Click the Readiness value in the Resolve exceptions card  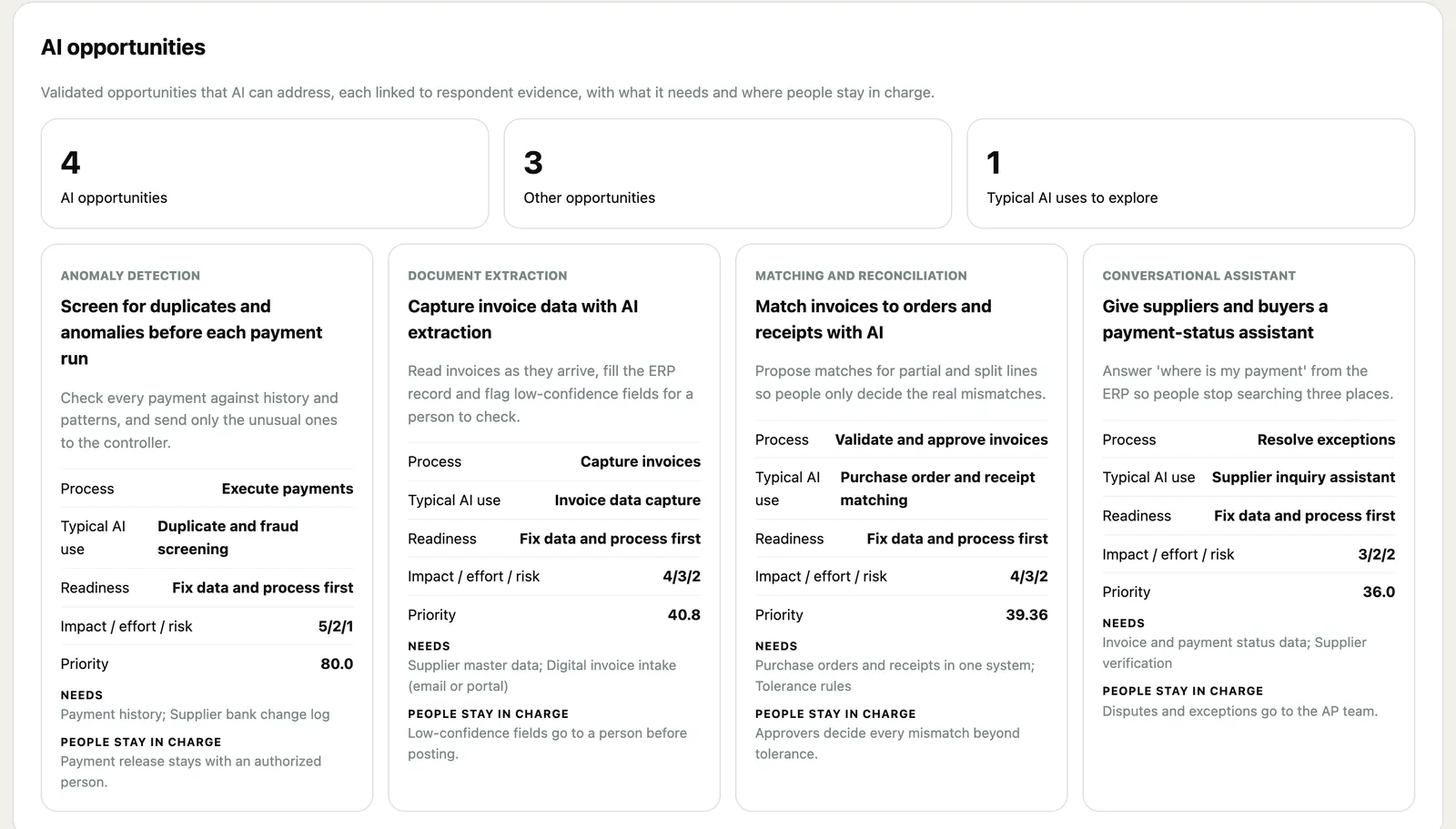click(1304, 516)
